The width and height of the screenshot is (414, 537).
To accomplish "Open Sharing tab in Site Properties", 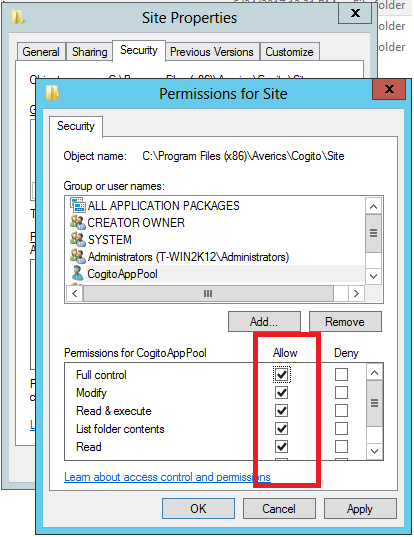I will (x=90, y=52).
